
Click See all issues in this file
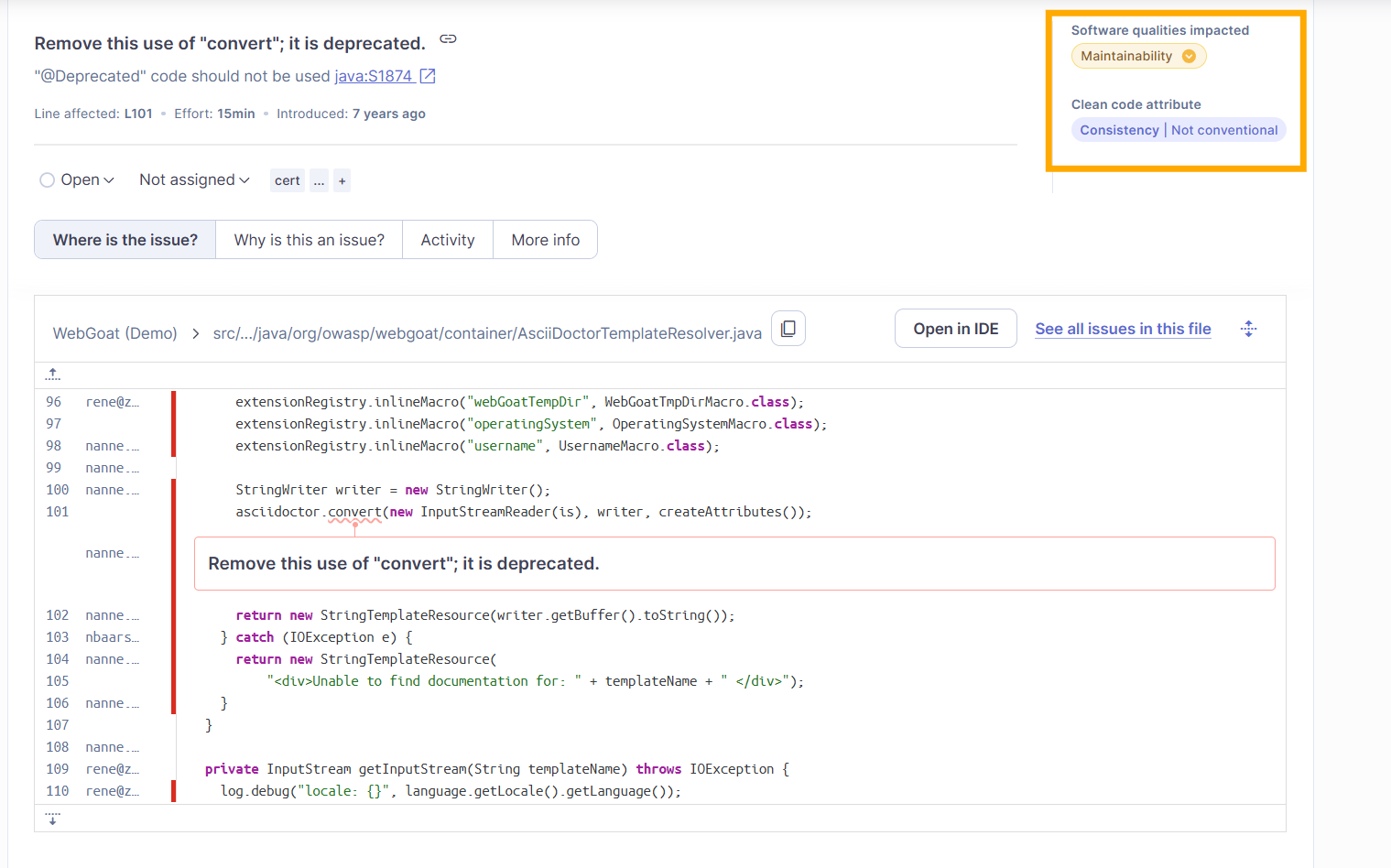click(x=1124, y=329)
